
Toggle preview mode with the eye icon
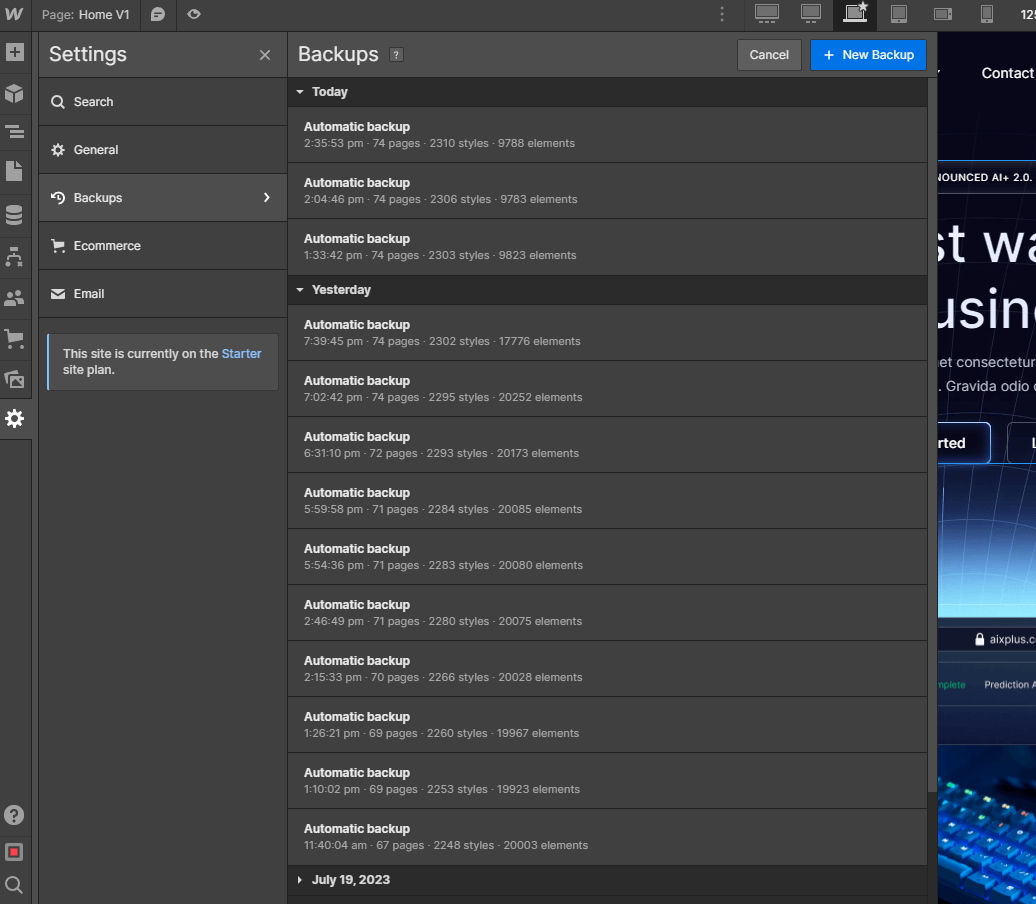(193, 15)
